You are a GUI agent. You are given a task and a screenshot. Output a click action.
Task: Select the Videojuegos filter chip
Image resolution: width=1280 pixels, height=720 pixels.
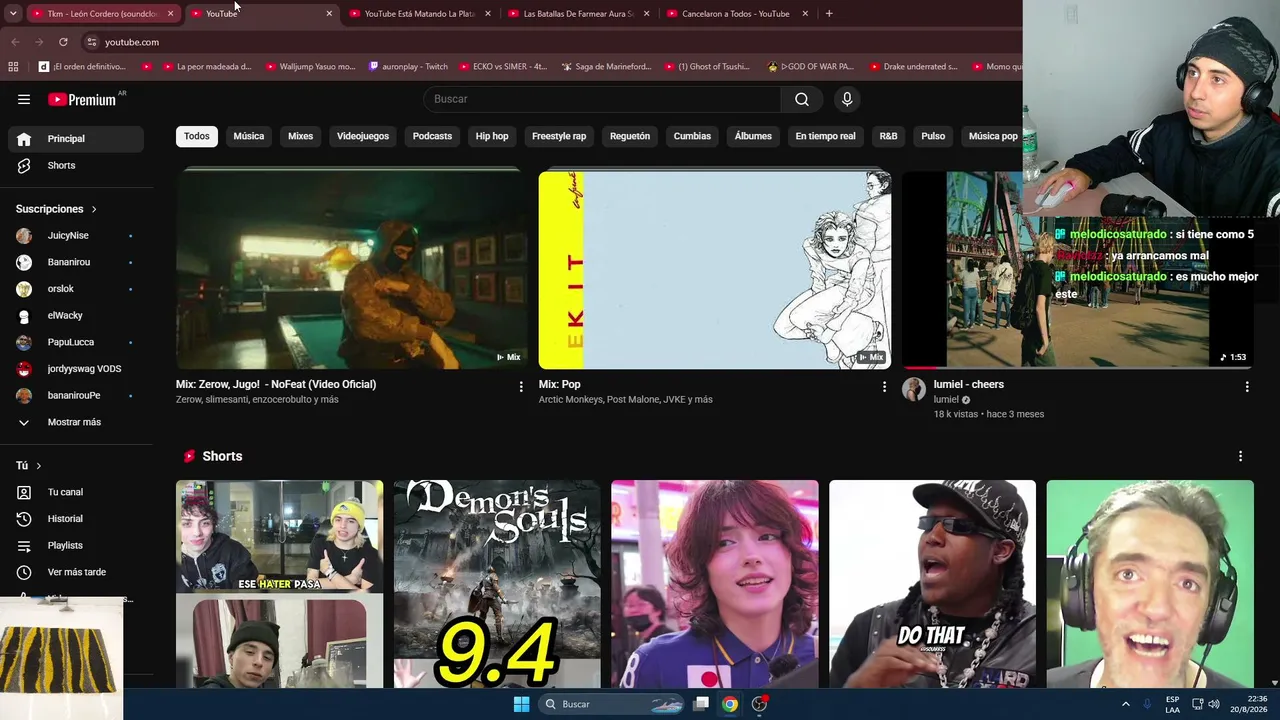[x=363, y=136]
